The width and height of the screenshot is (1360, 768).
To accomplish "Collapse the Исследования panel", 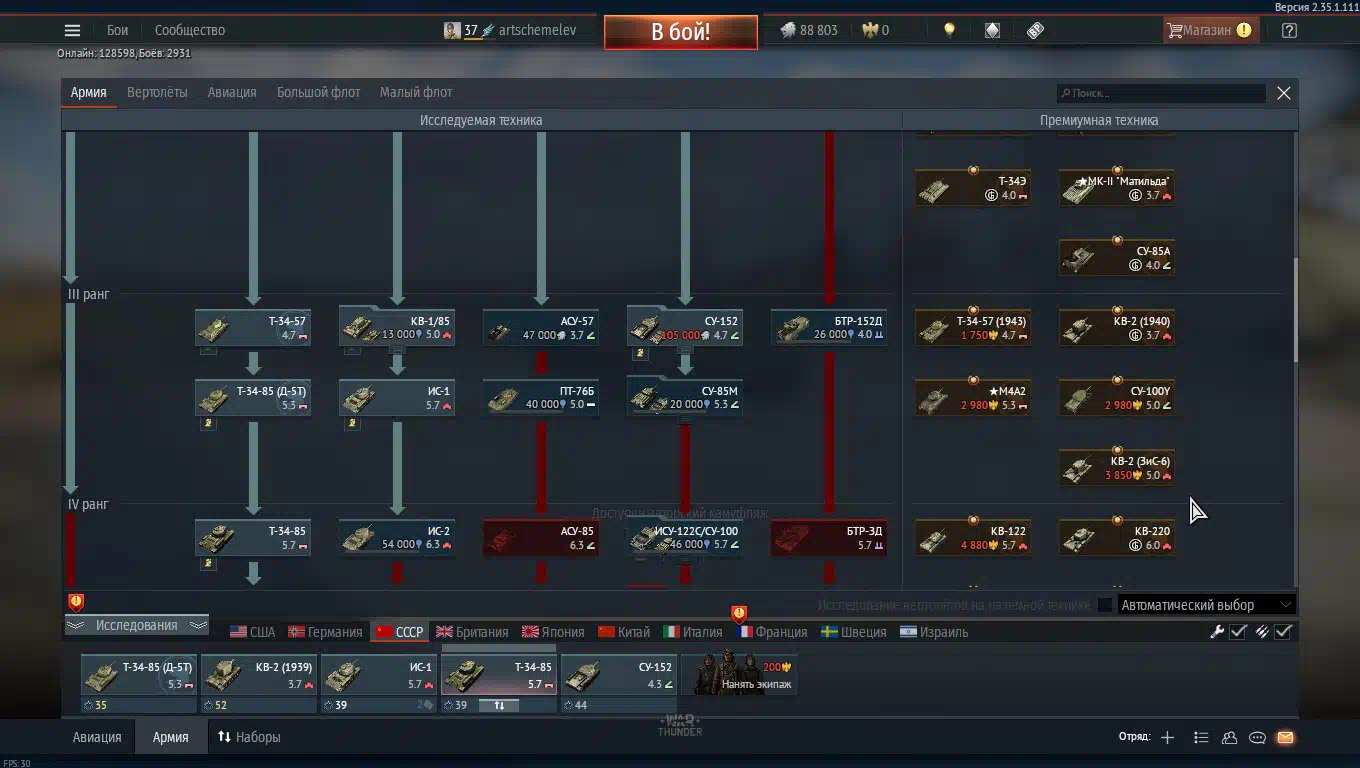I will pos(137,625).
